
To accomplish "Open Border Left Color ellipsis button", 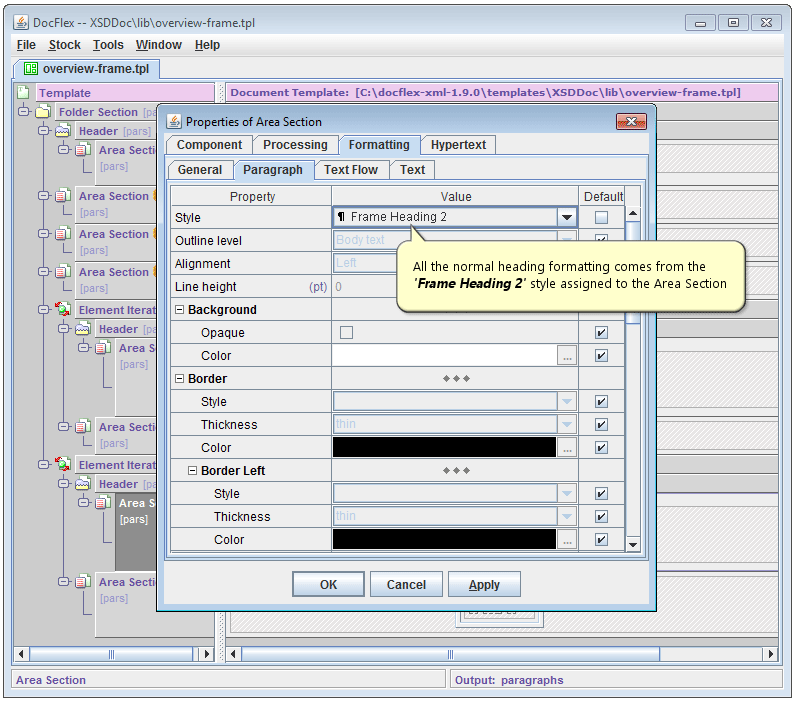I will pyautogui.click(x=568, y=540).
